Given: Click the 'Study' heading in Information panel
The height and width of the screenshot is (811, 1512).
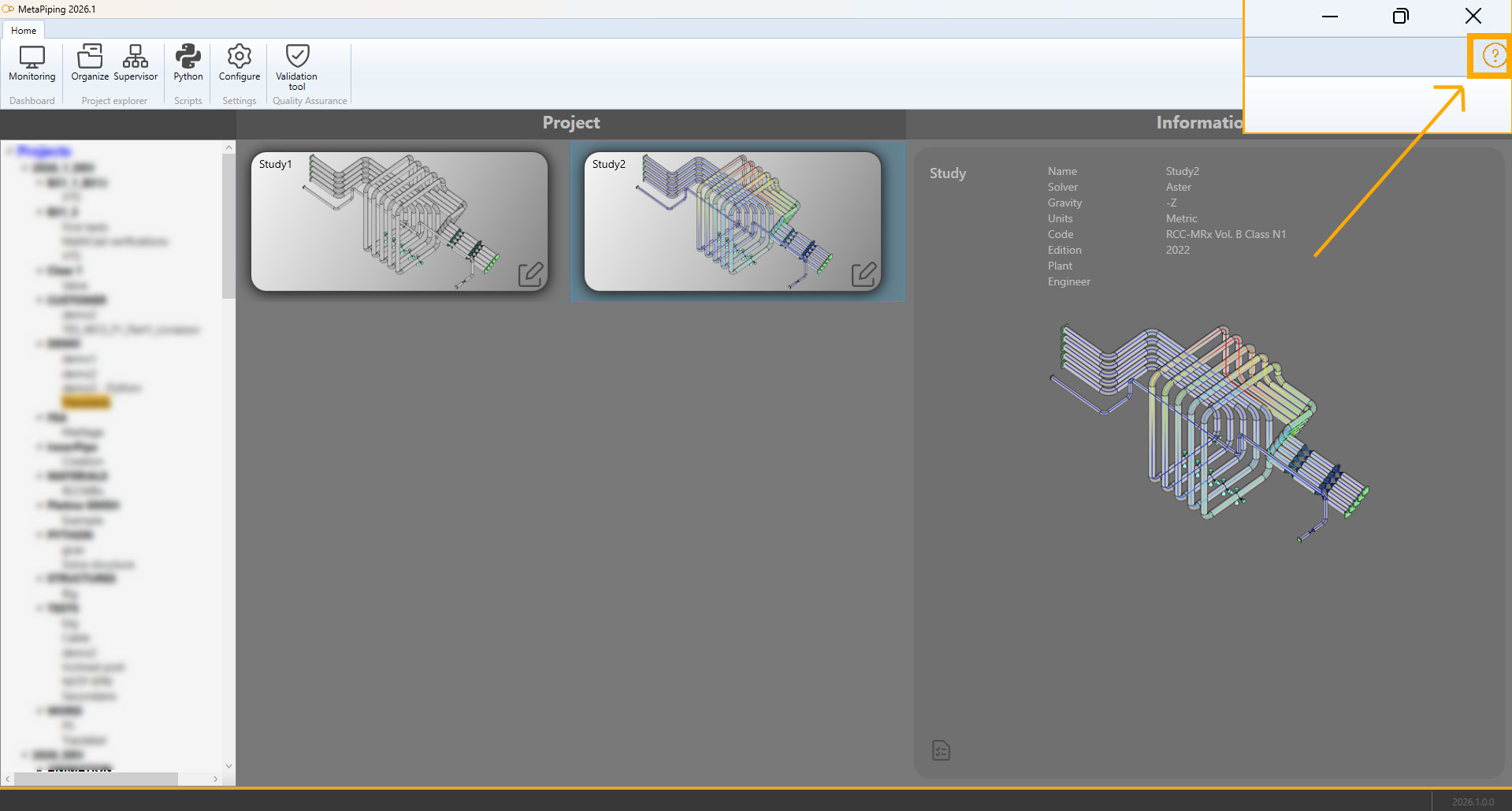Looking at the screenshot, I should (x=948, y=173).
